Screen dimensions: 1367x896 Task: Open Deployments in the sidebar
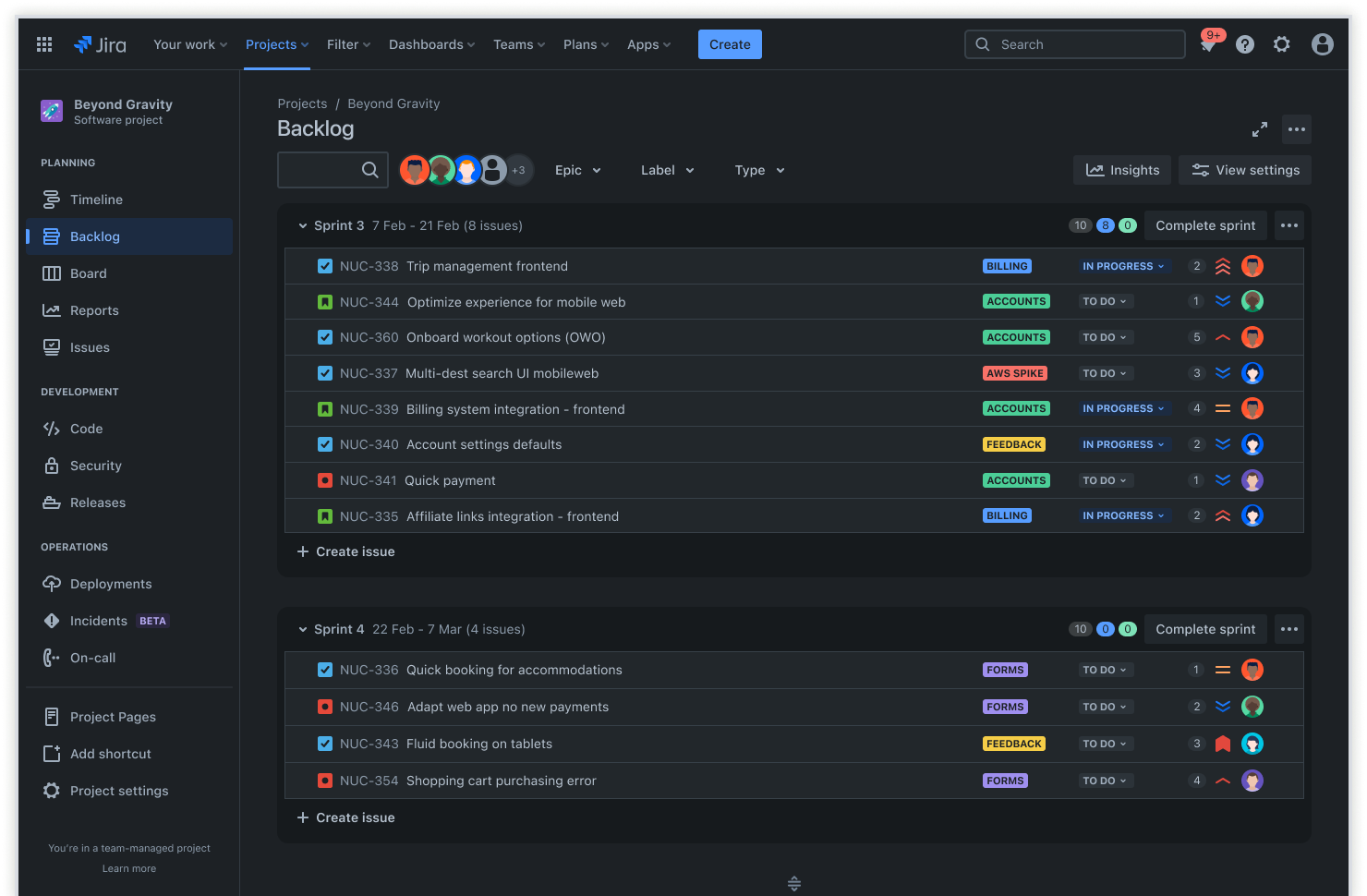(111, 584)
